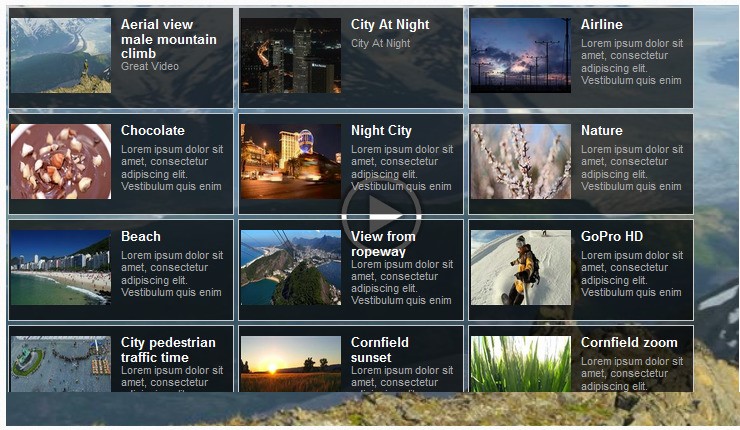Open the City pedestrian traffic thumbnail

61,364
